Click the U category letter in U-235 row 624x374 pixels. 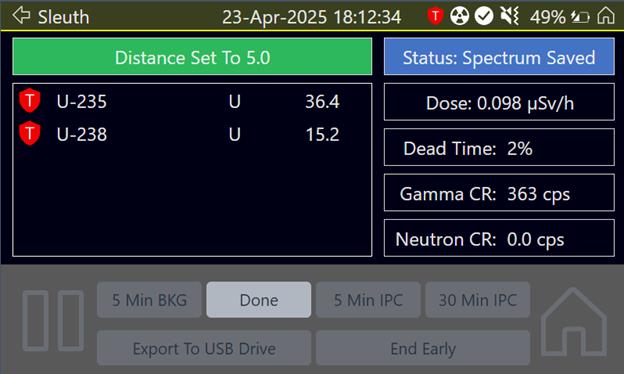tap(234, 101)
